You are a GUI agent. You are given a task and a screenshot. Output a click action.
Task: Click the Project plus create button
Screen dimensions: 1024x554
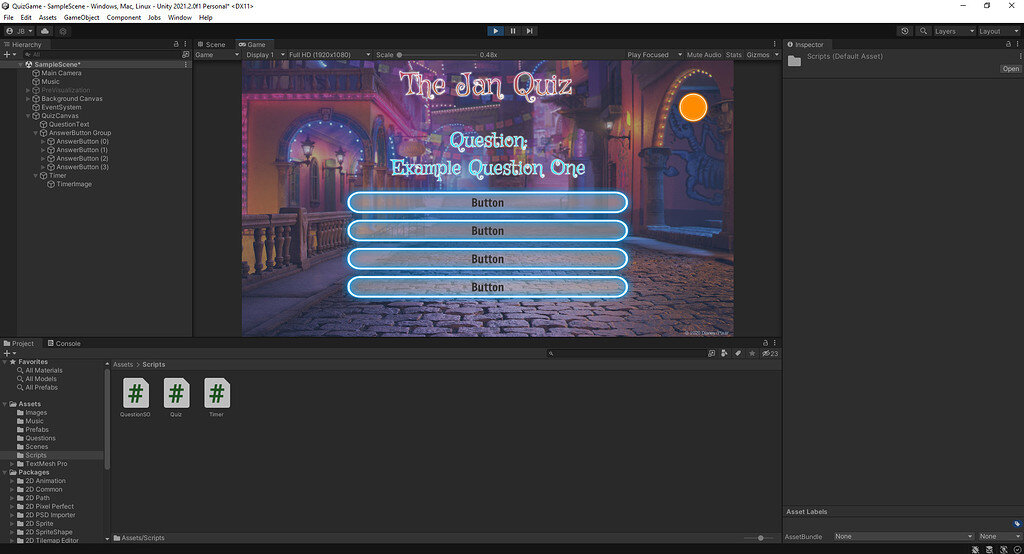[9, 353]
